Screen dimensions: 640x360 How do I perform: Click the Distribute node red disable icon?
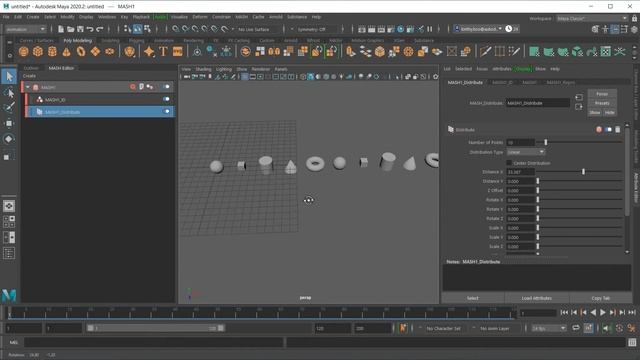click(x=599, y=129)
